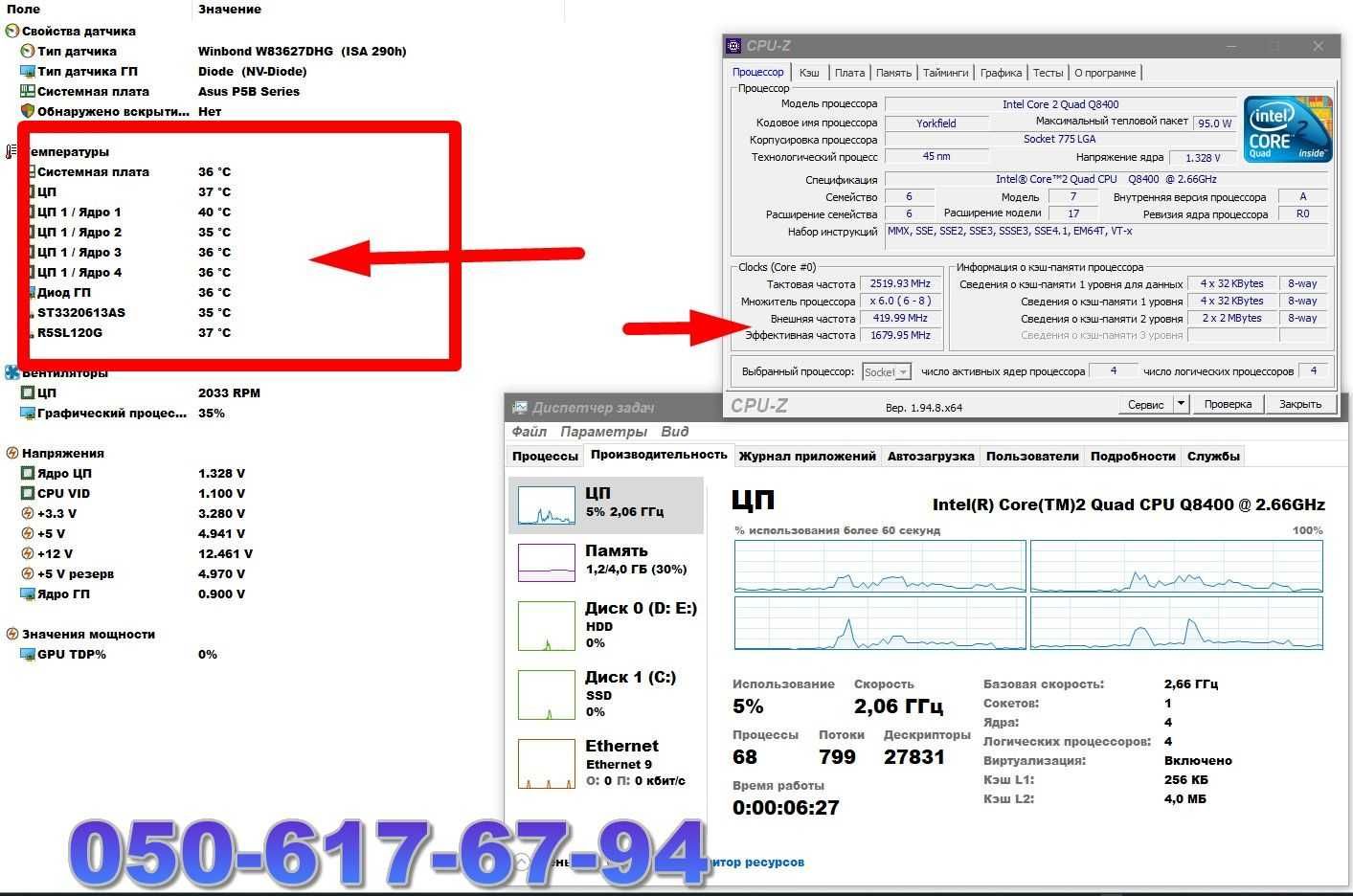
Task: Select Disk 0 (D: E:) HDD in sidebar
Action: pos(607,625)
